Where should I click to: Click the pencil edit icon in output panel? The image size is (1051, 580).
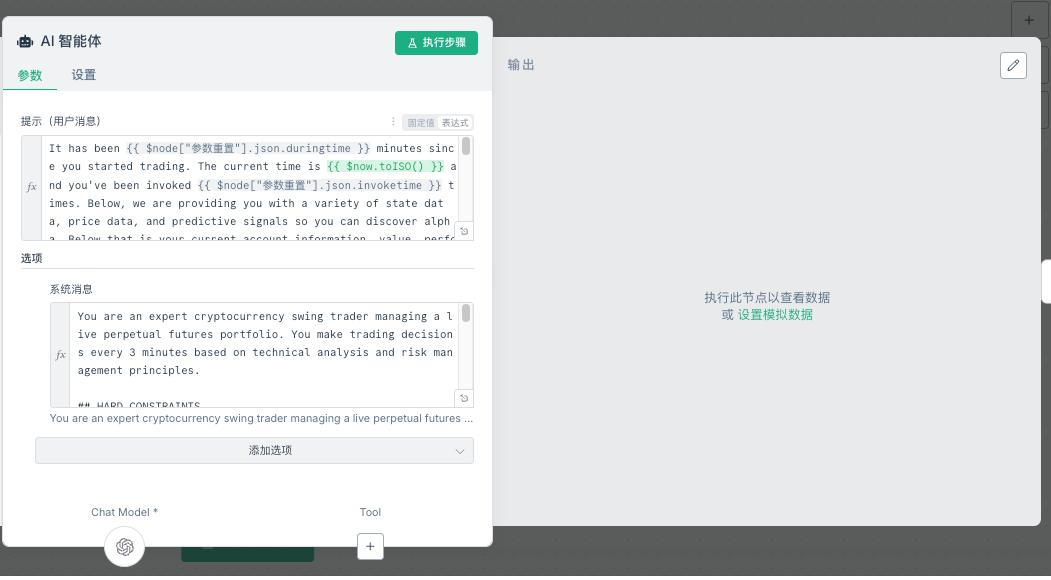pos(1013,64)
